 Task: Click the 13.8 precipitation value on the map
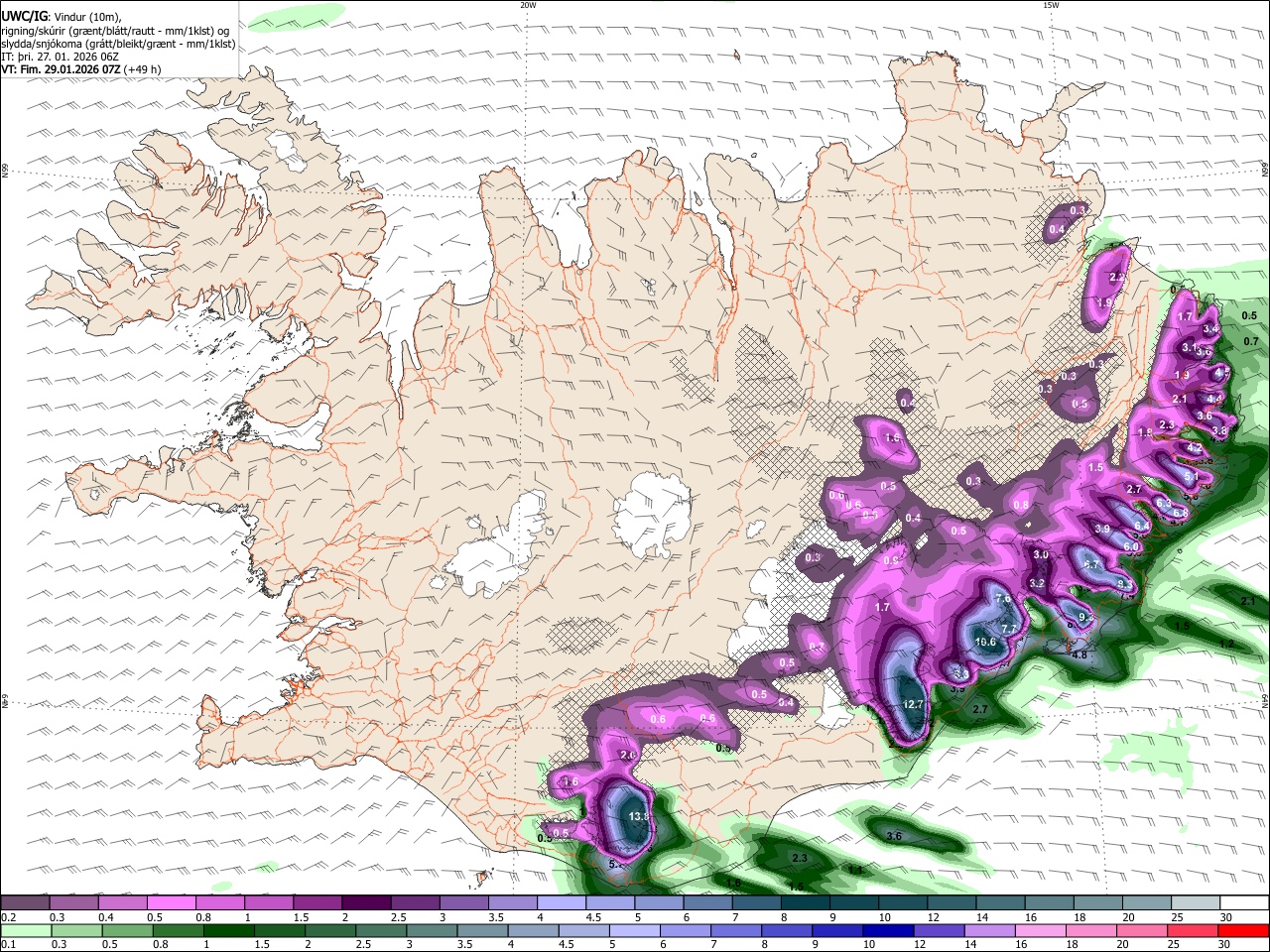click(639, 816)
